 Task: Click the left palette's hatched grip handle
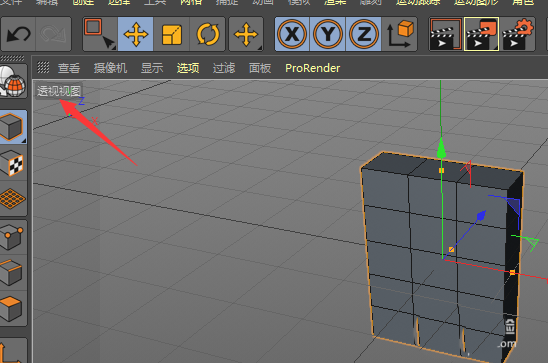click(x=13, y=58)
